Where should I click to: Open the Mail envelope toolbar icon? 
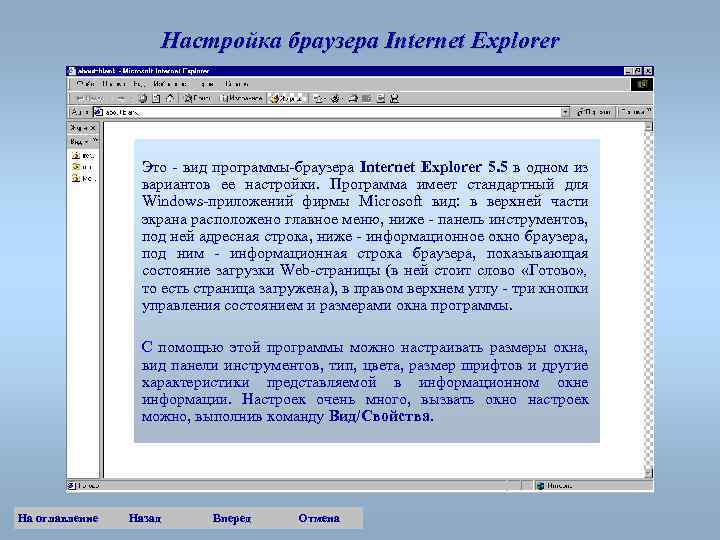[x=318, y=98]
